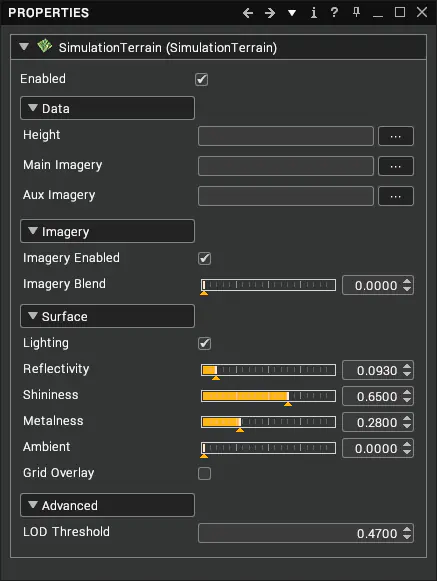Pin the Properties panel
The image size is (437, 581).
coord(356,13)
